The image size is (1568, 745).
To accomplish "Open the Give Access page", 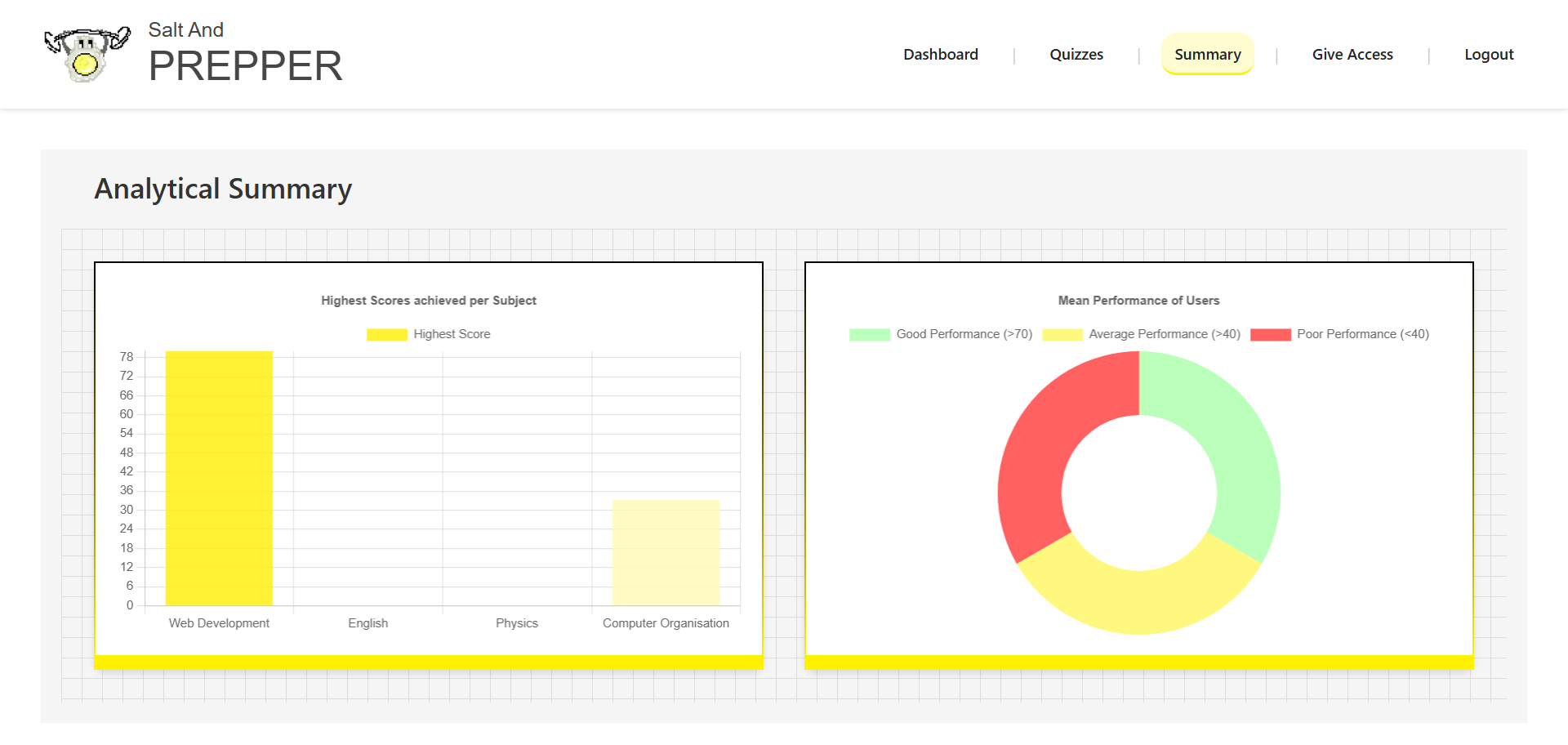I will click(1352, 55).
